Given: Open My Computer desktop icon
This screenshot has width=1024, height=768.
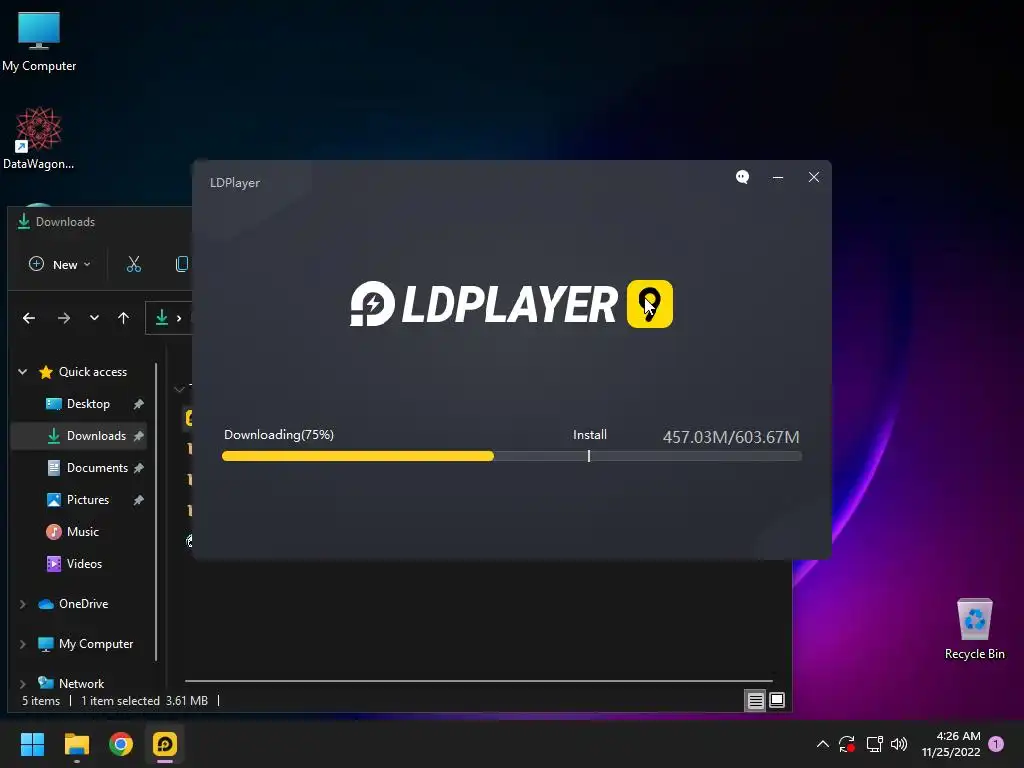Looking at the screenshot, I should pyautogui.click(x=39, y=42).
